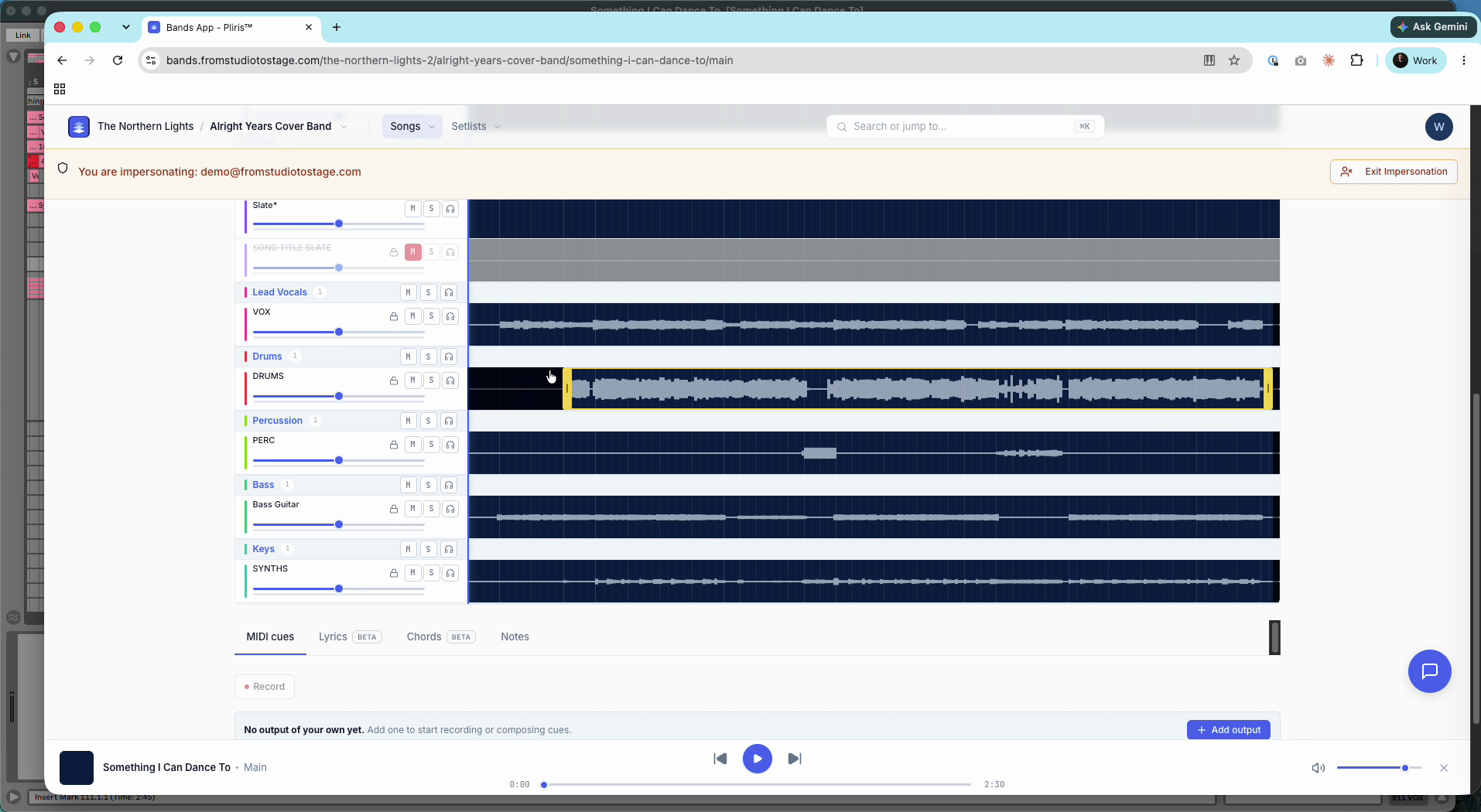Click headphones icon on Lead Vocals group
The image size is (1481, 812).
coord(449,292)
